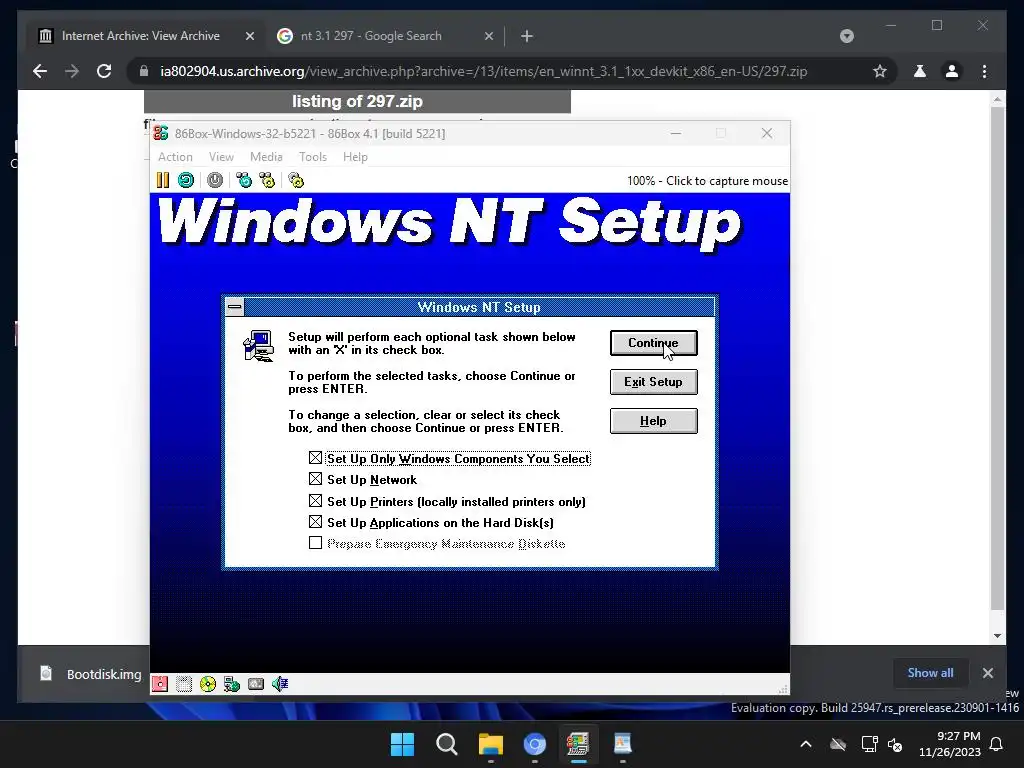Open the View menu in 86Box
Image resolution: width=1024 pixels, height=768 pixels.
(x=221, y=157)
